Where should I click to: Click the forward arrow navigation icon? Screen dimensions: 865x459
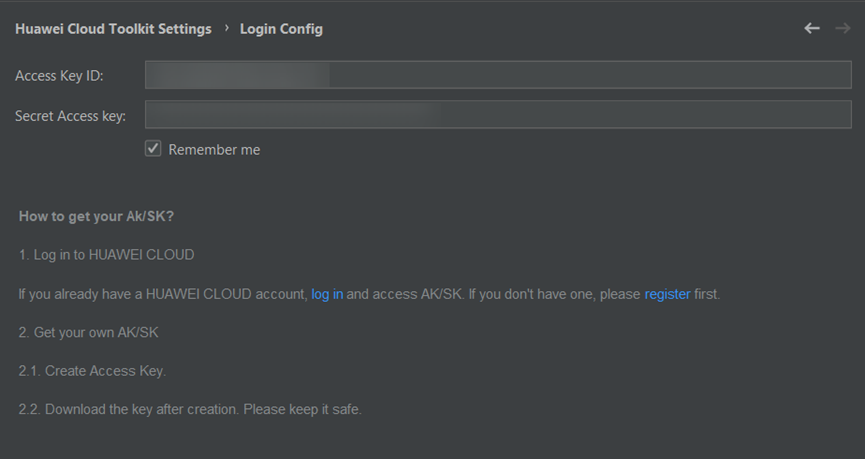(x=842, y=28)
